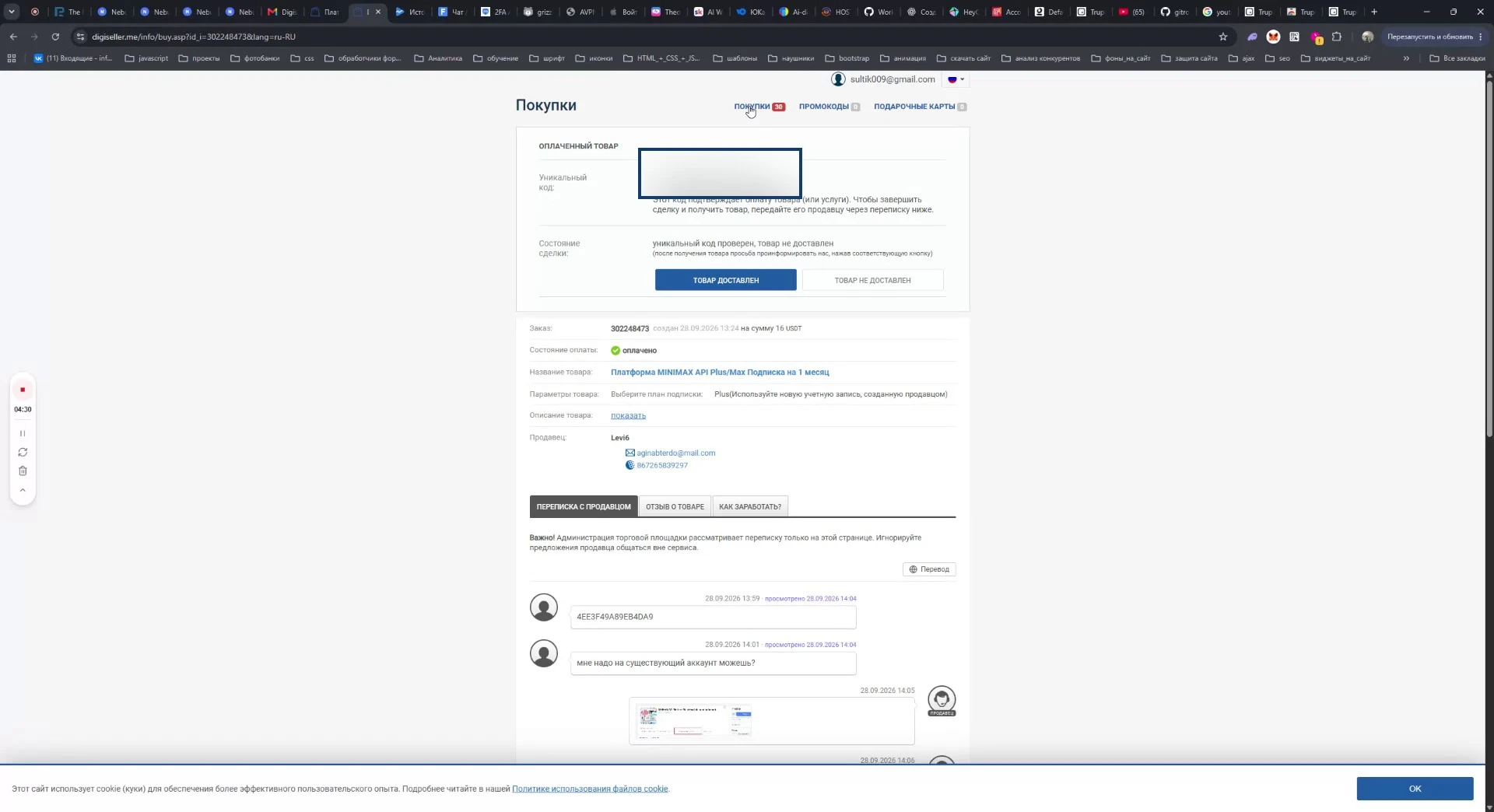
Task: Switch to Отзыв о товаре tab
Action: point(675,506)
